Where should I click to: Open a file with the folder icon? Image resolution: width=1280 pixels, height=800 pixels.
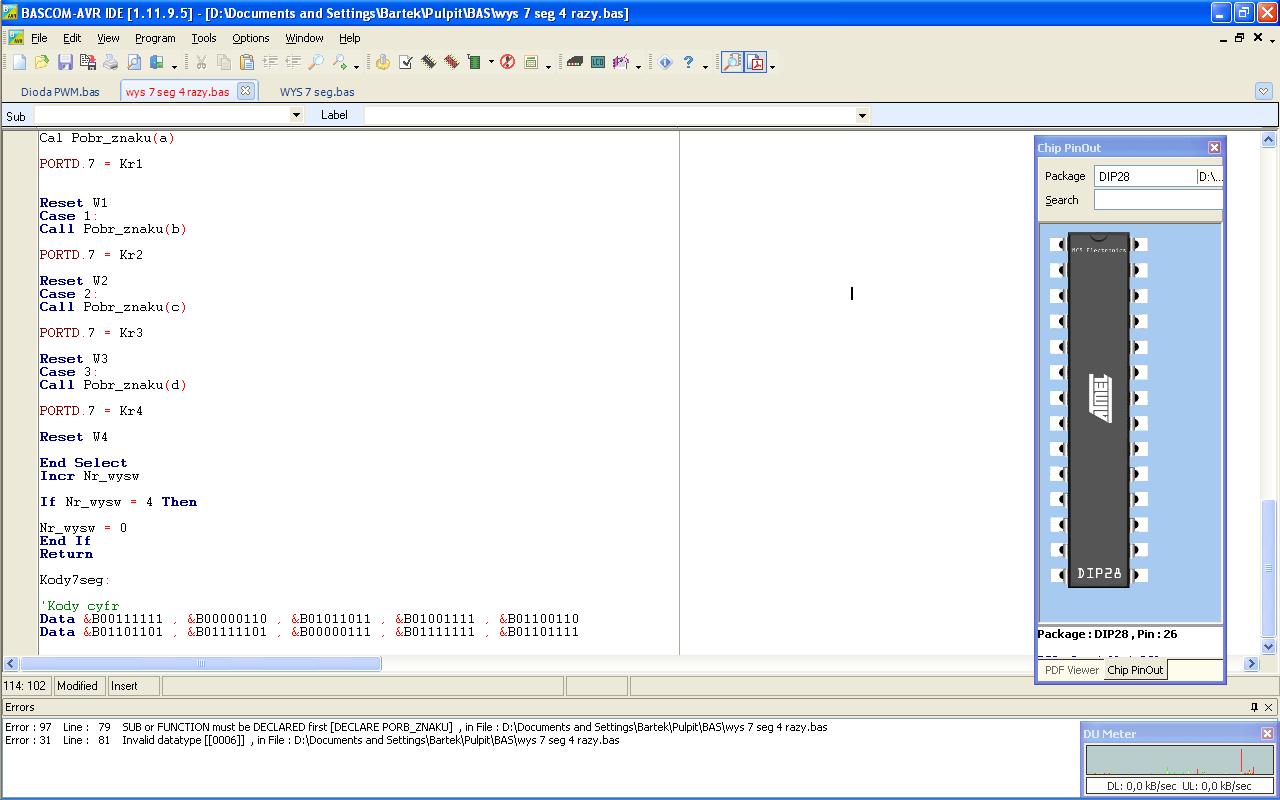pyautogui.click(x=42, y=63)
